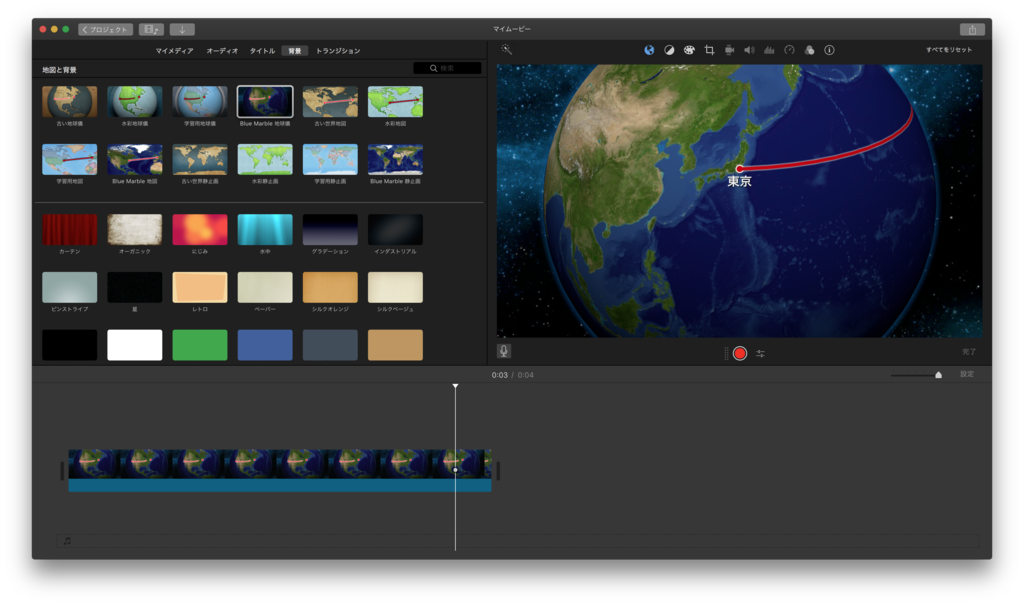This screenshot has height=605, width=1024.
Task: Open the stabilization camera icon
Action: coord(729,50)
